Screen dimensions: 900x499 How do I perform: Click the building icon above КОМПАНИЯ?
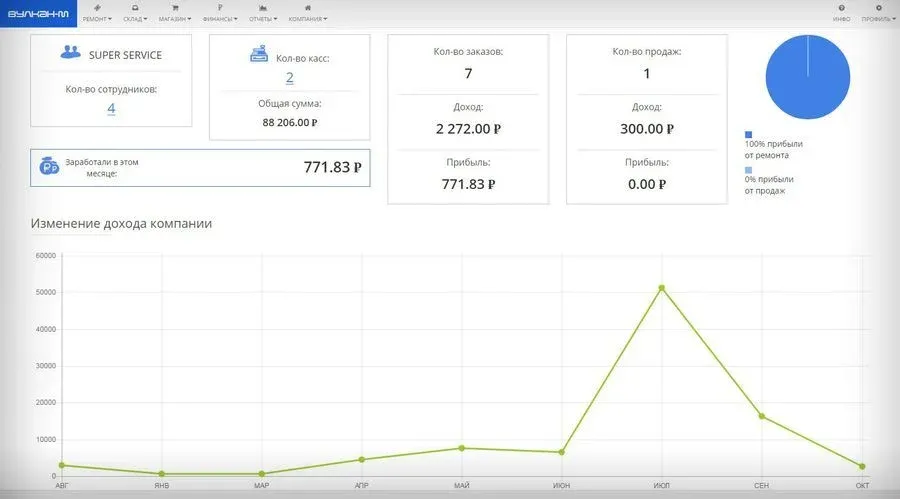tap(307, 8)
